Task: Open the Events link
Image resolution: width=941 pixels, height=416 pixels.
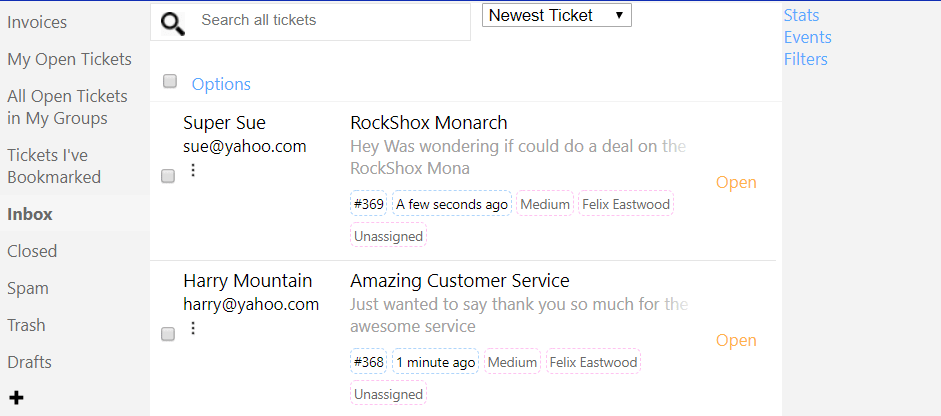Action: tap(807, 37)
